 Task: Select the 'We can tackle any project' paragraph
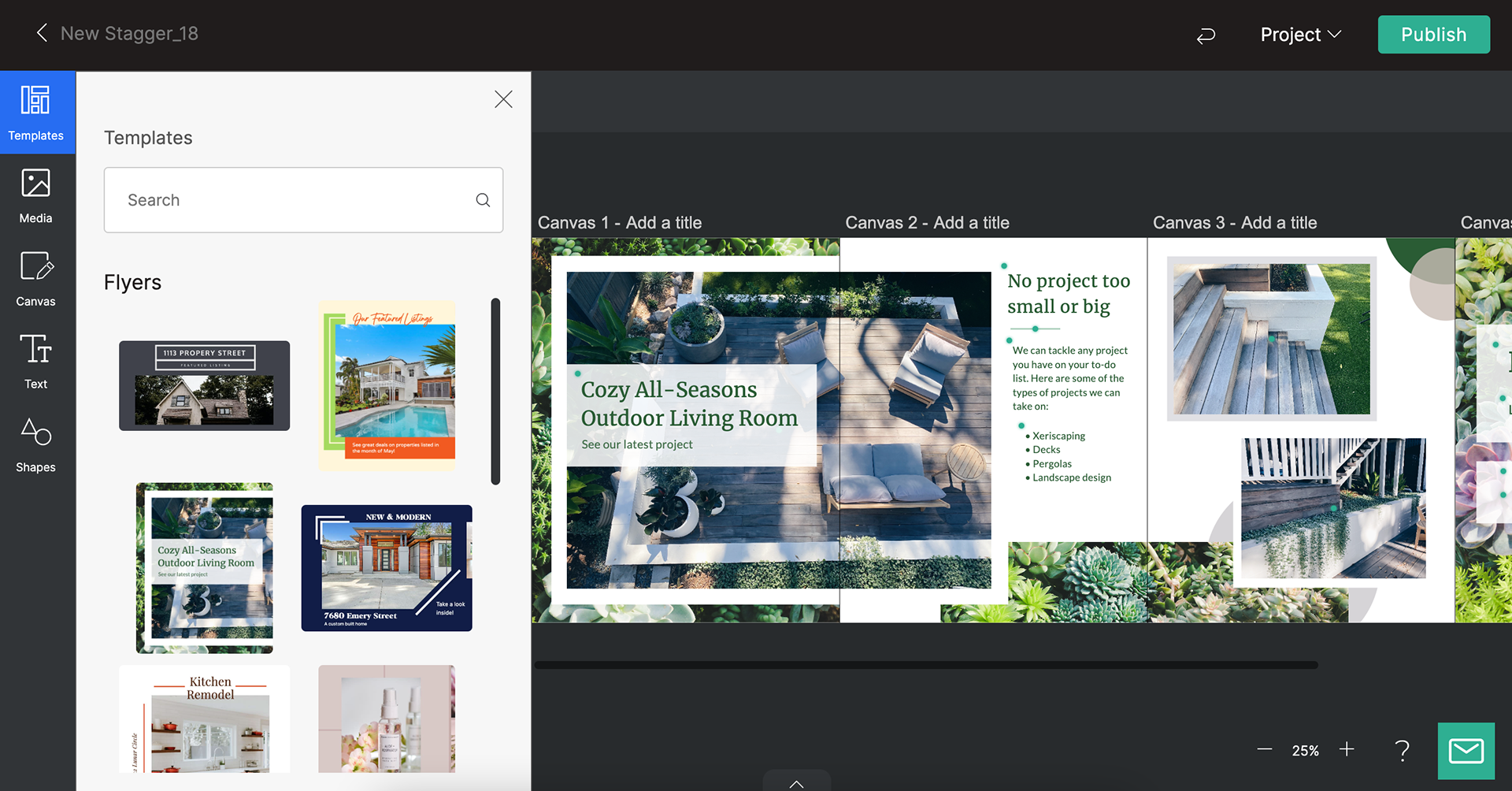point(1069,378)
